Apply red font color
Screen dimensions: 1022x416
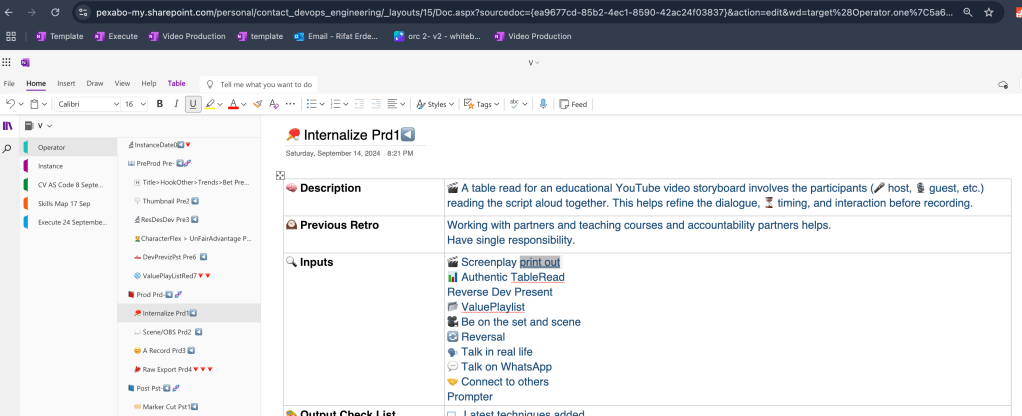233,104
